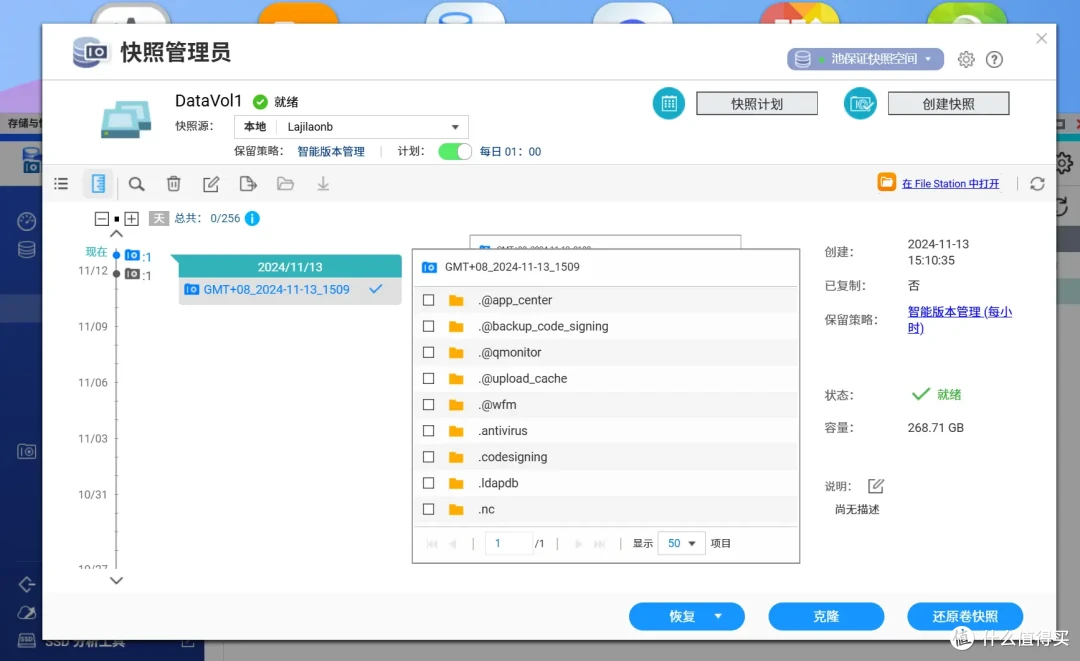Check the .@wfm folder checkbox
The height and width of the screenshot is (661, 1080).
click(428, 405)
